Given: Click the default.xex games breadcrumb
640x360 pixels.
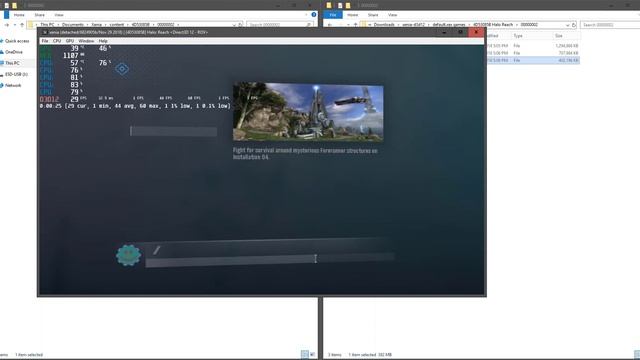Looking at the screenshot, I should click(449, 25).
